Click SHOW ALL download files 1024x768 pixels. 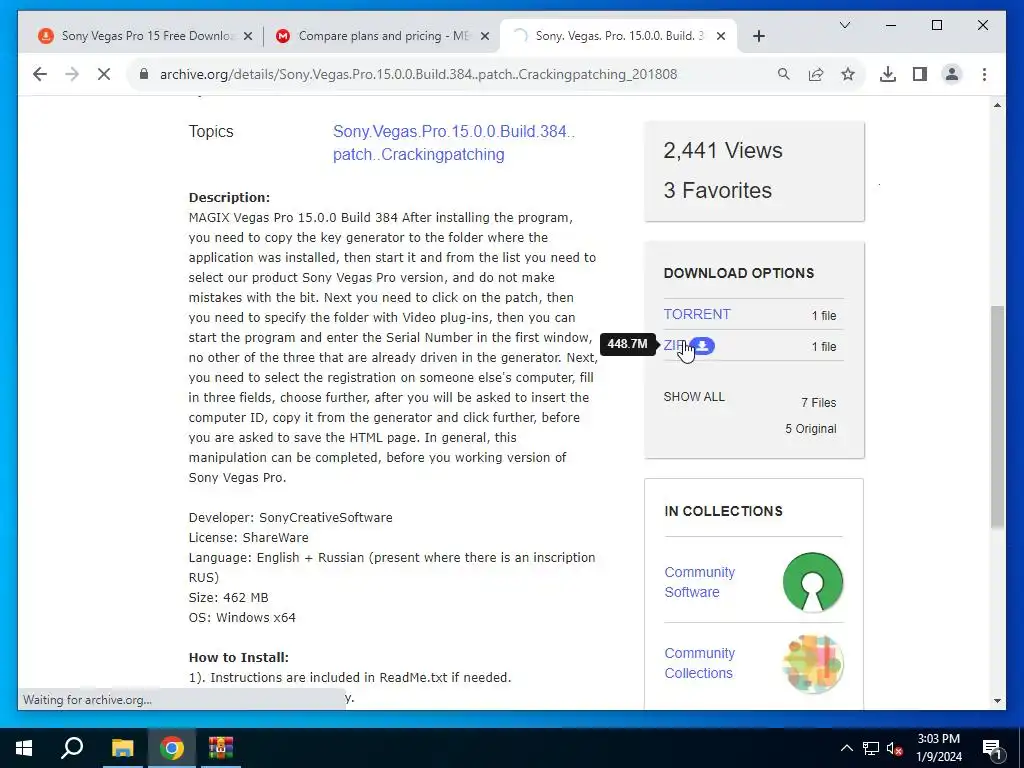694,397
